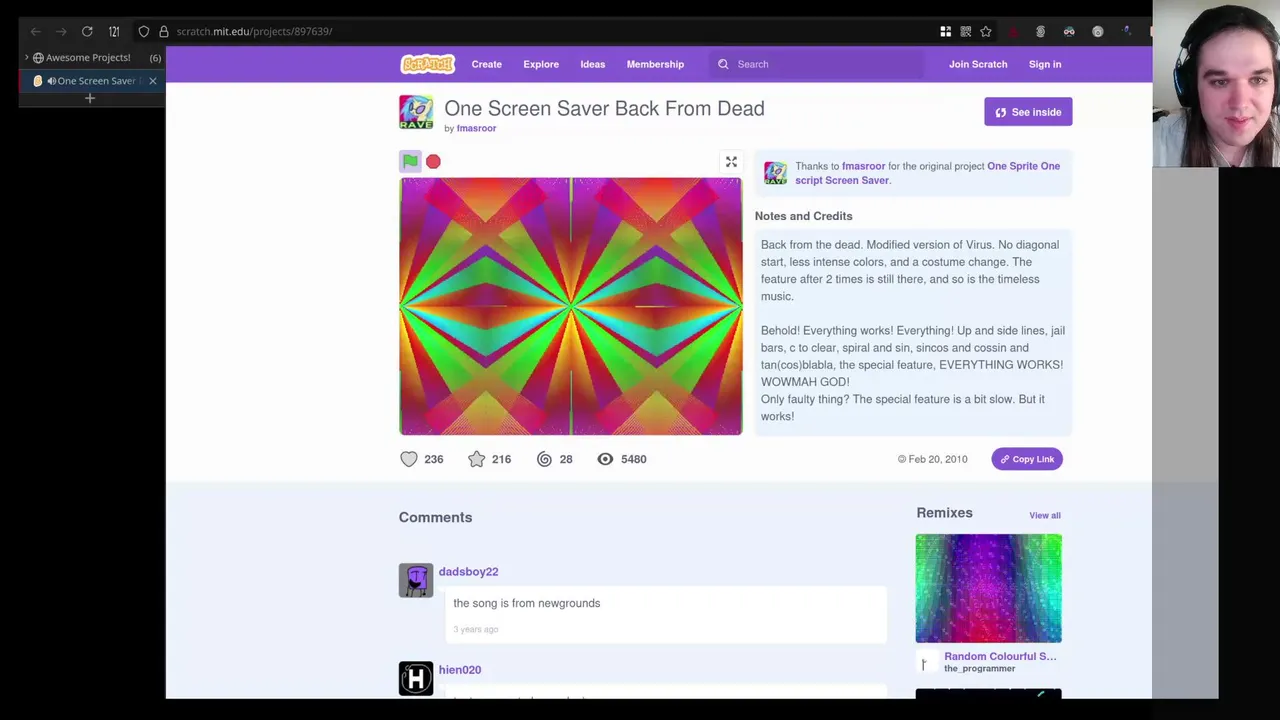1280x720 pixels.
Task: Open the Ideas page
Action: click(x=593, y=64)
